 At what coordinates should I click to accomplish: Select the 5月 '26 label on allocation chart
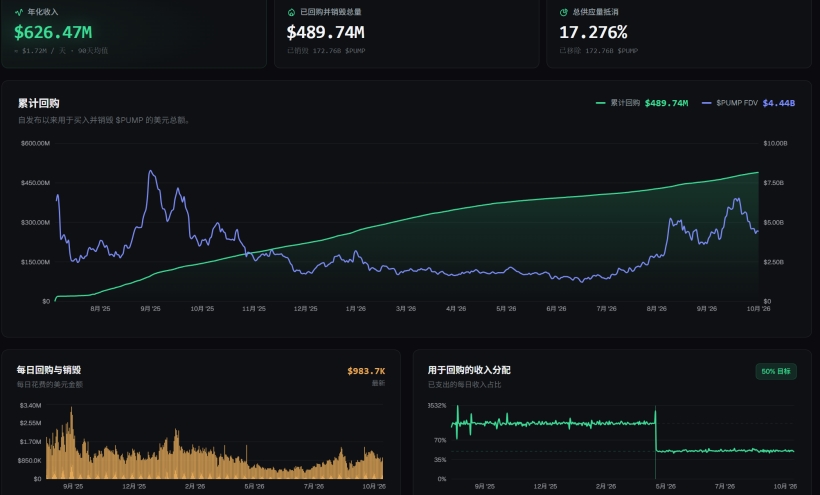click(x=666, y=487)
